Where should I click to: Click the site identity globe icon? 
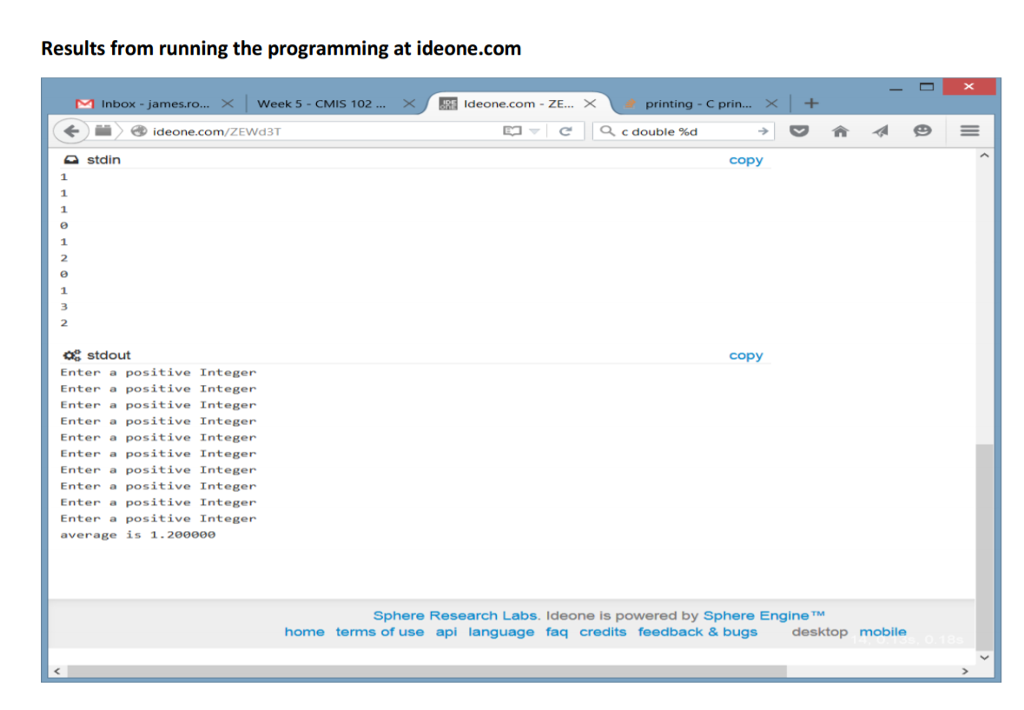(x=138, y=131)
